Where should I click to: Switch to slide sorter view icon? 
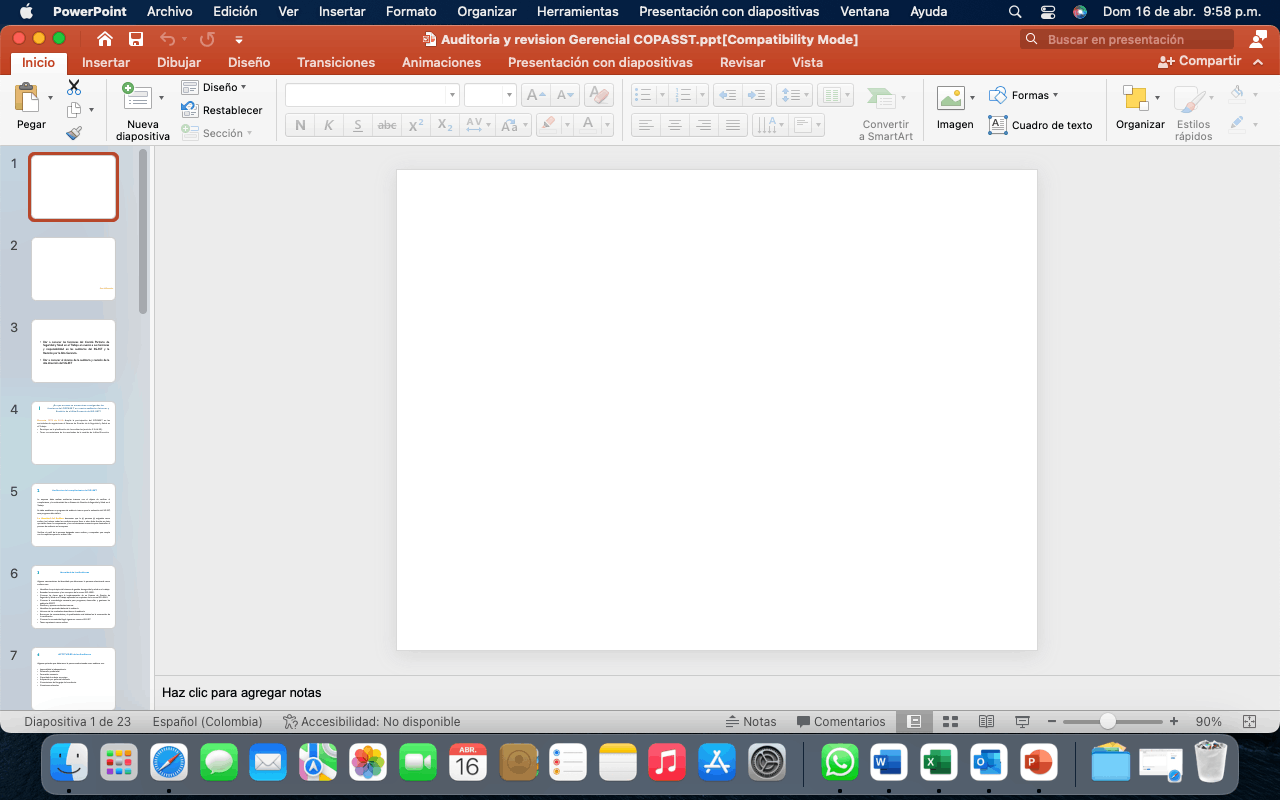point(951,721)
